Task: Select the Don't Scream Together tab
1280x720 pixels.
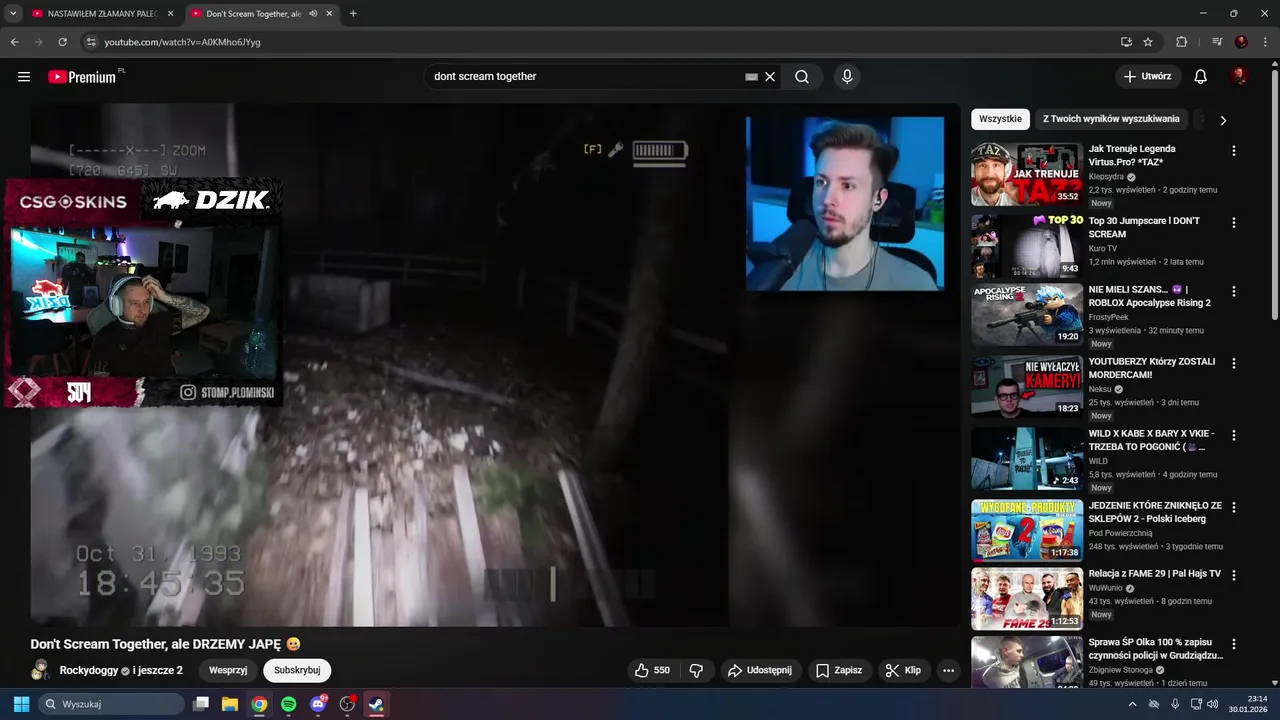Action: click(252, 14)
